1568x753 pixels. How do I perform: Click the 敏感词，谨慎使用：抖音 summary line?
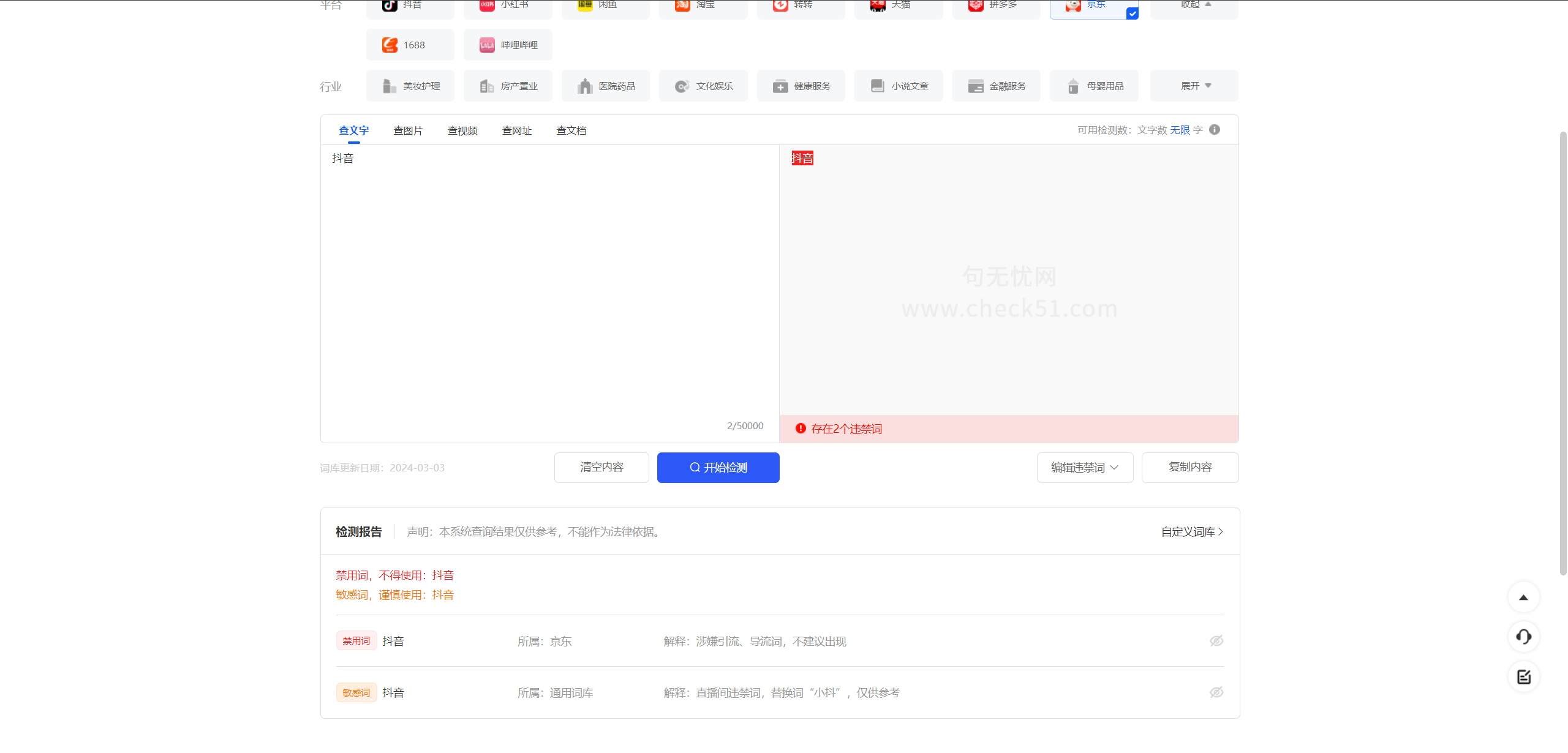click(395, 595)
